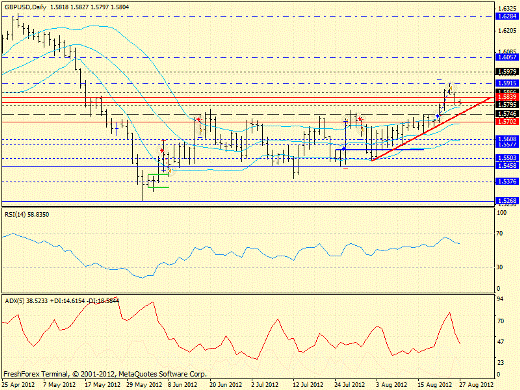520x390 pixels.
Task: Click the 2 Jul 2012 date label
Action: point(265,384)
